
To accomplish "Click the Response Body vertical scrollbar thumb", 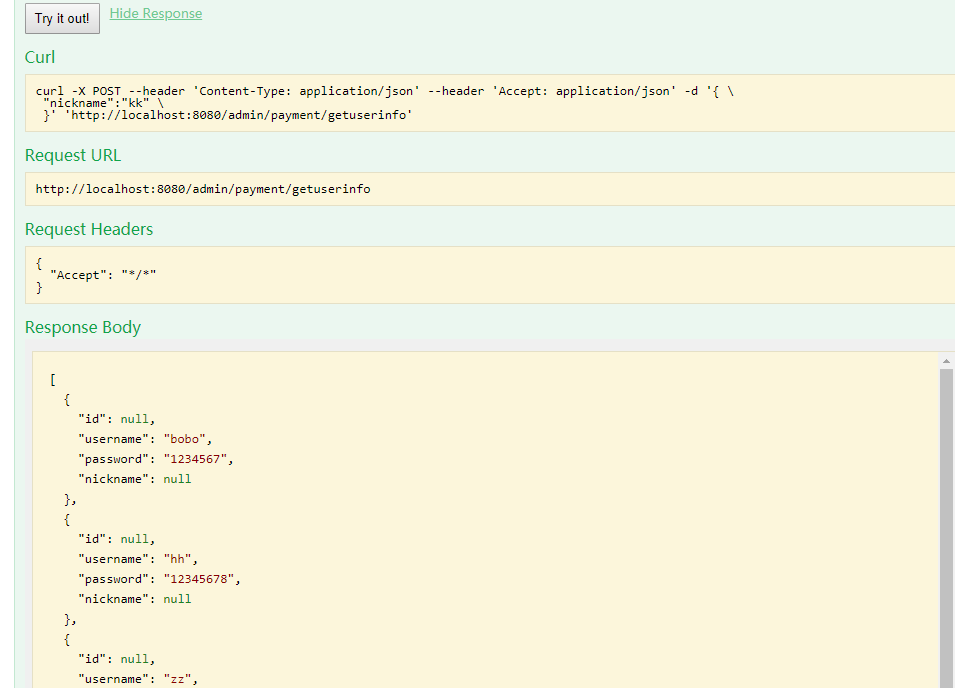I will tap(946, 528).
